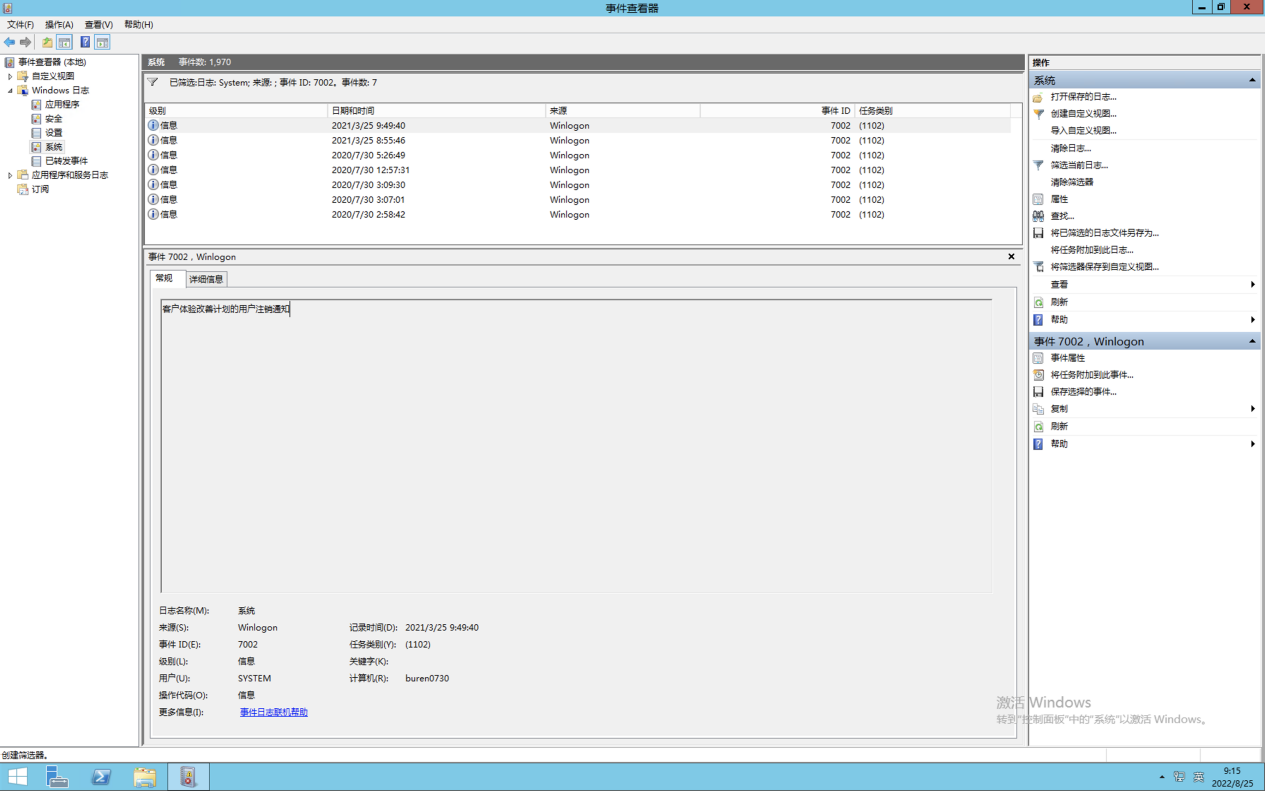The height and width of the screenshot is (791, 1265).
Task: Expand the 应用程序和服务日志 tree node arrow
Action: point(10,175)
